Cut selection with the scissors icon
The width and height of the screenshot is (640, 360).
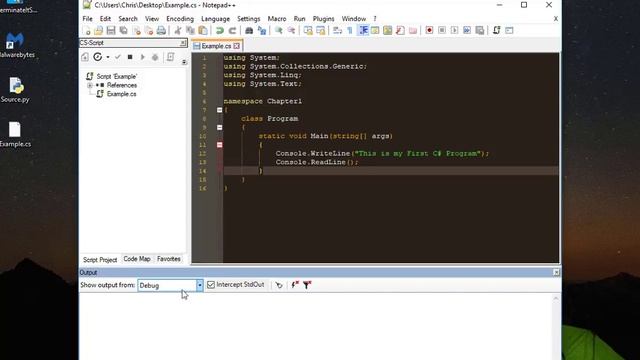[x=178, y=31]
